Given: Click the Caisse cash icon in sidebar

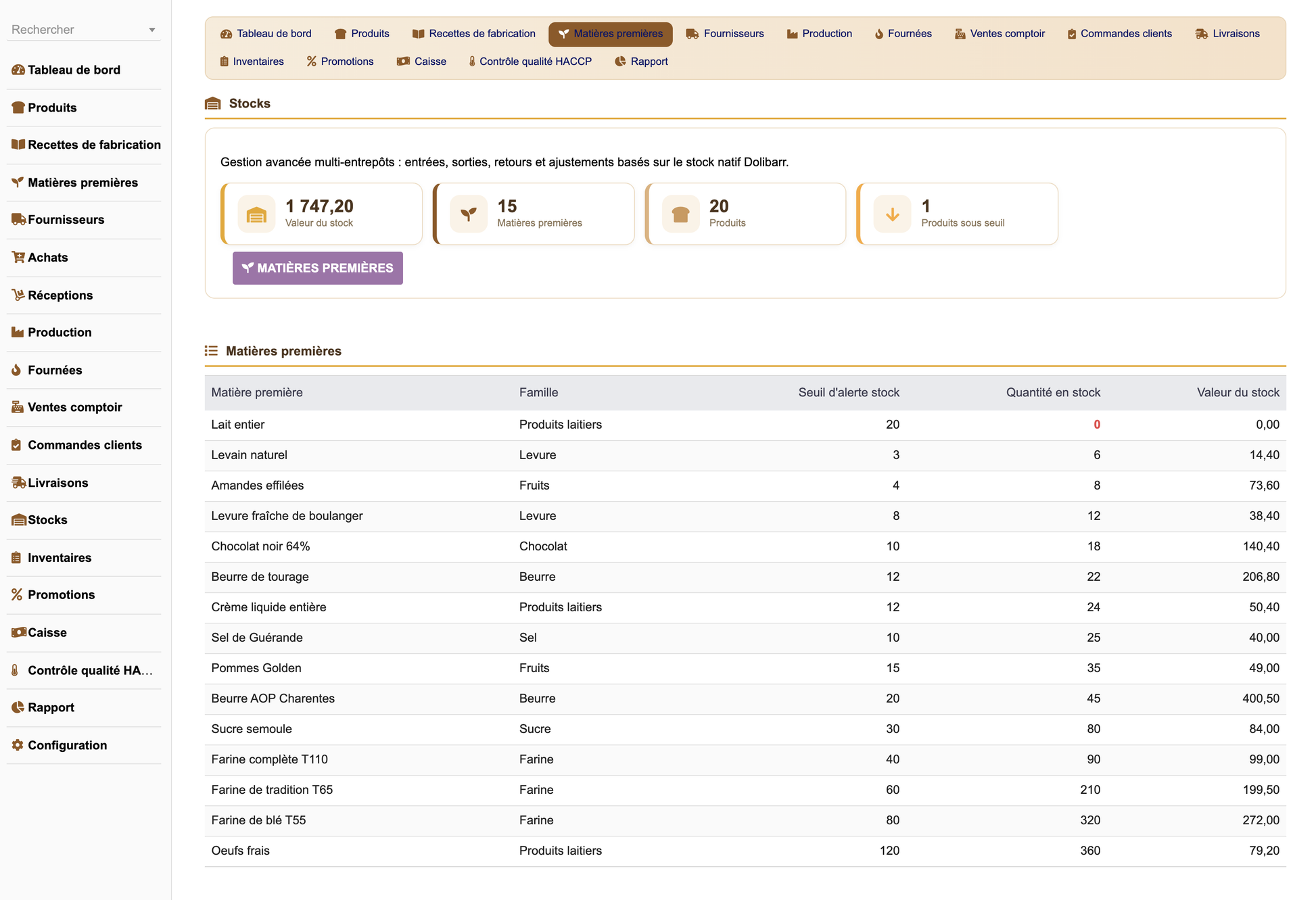Looking at the screenshot, I should [19, 633].
